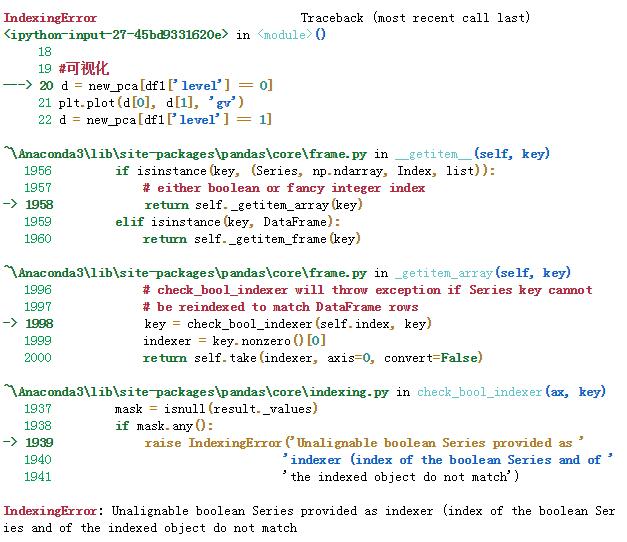The width and height of the screenshot is (627, 542).
Task: Click the red 'IndexingError' heading at top
Action: [50, 18]
